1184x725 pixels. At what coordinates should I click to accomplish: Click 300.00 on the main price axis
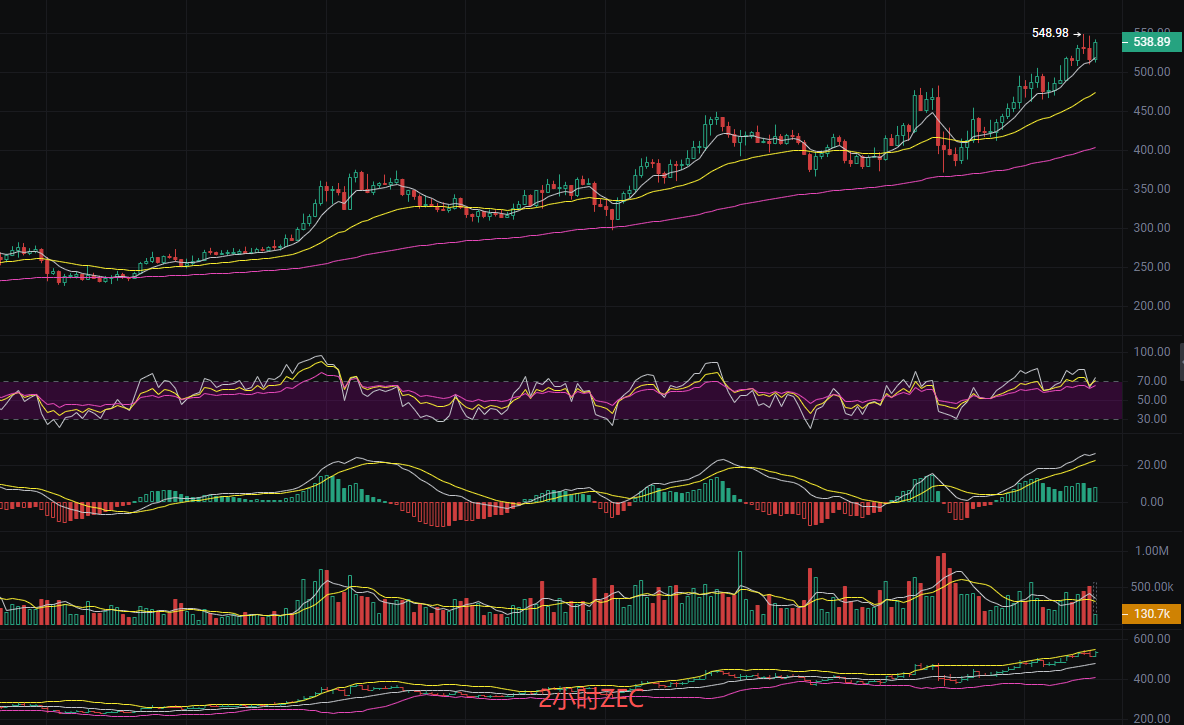click(1152, 228)
